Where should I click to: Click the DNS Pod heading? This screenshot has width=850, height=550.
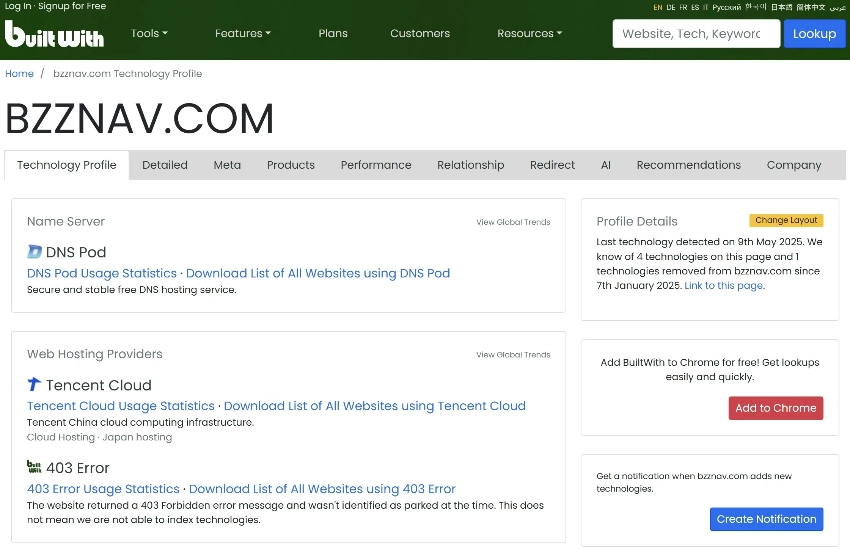[x=76, y=252]
